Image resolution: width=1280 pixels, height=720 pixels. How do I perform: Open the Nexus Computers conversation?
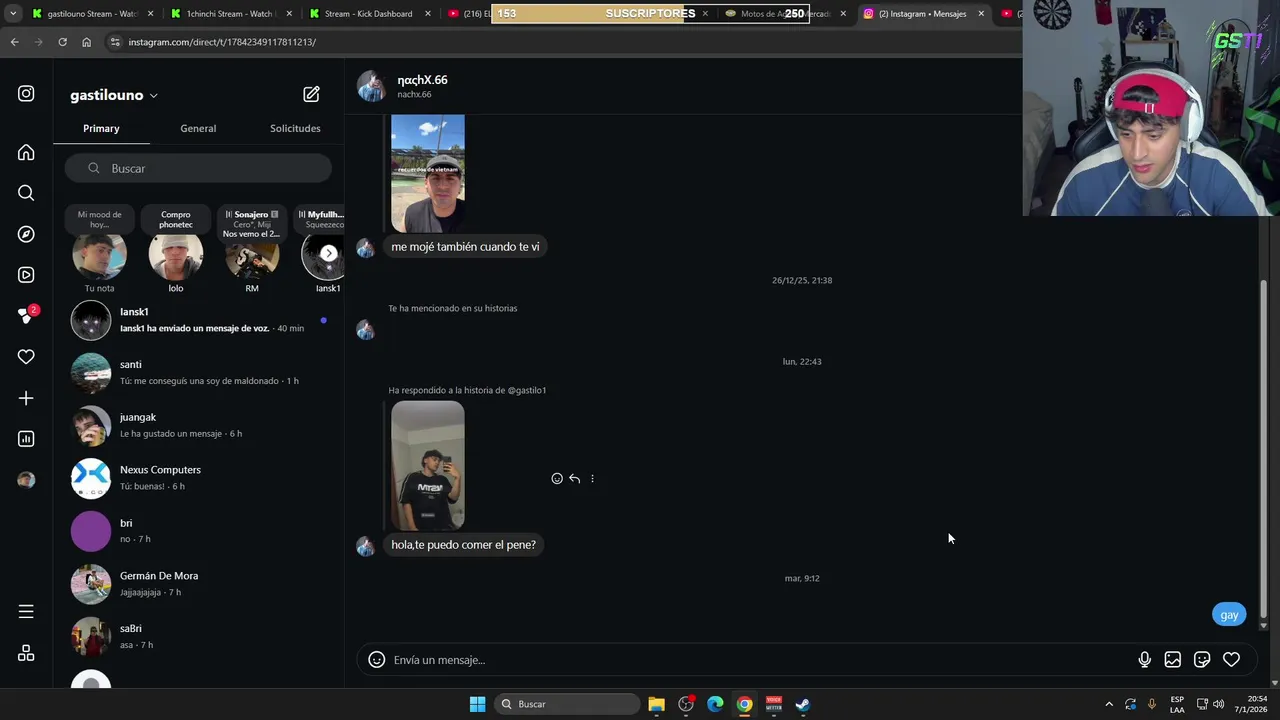click(198, 478)
